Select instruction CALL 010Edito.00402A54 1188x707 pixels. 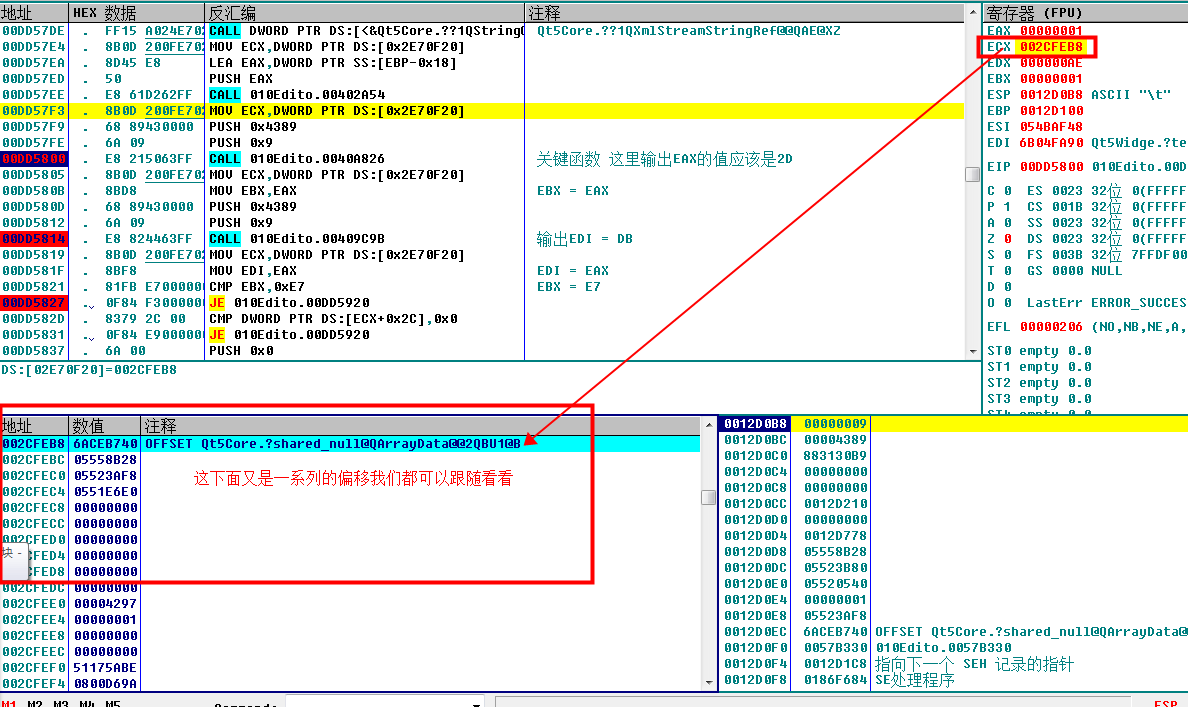[x=297, y=95]
